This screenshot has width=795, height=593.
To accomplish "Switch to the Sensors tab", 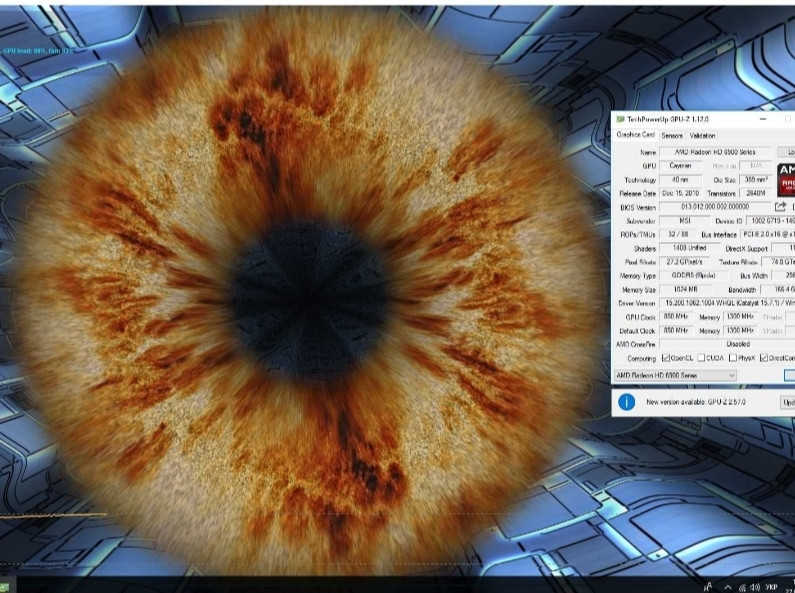I will pyautogui.click(x=672, y=135).
